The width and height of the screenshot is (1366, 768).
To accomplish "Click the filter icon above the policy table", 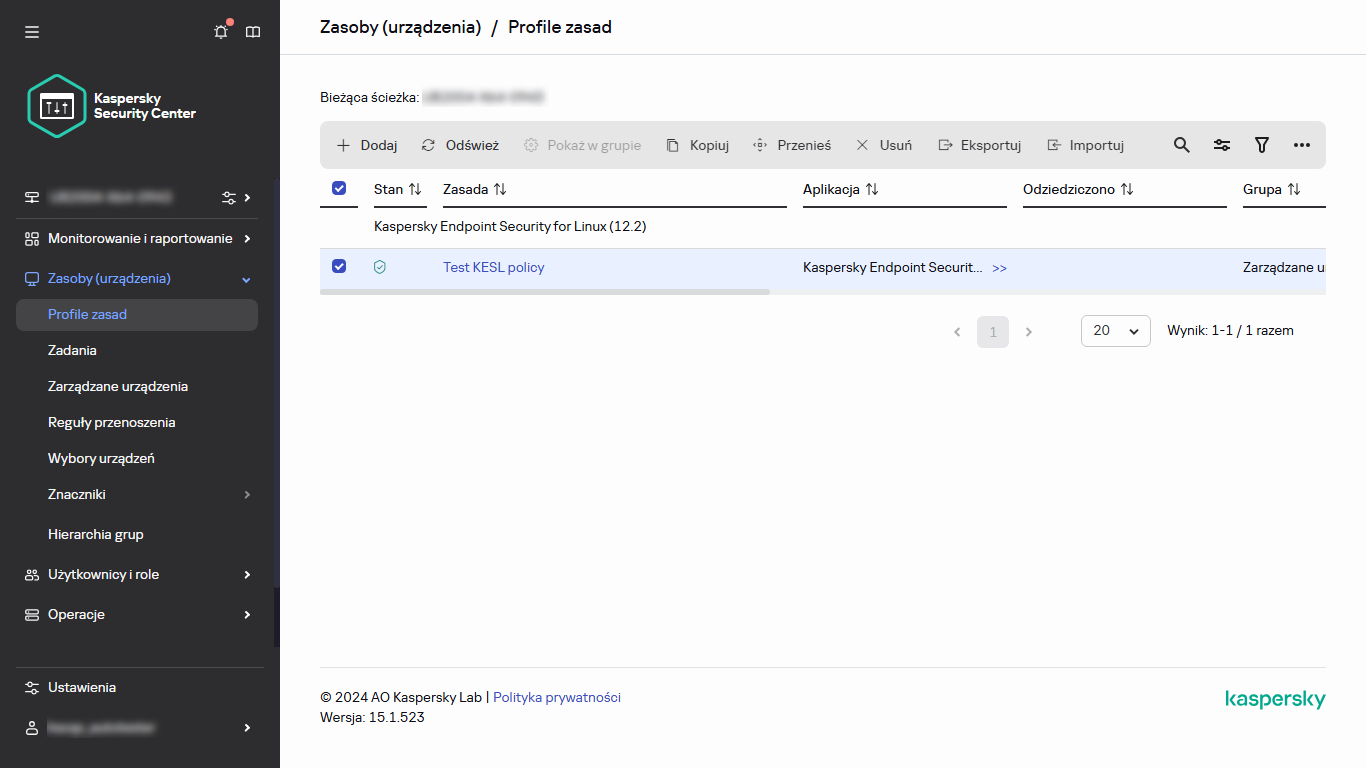I will point(1261,145).
